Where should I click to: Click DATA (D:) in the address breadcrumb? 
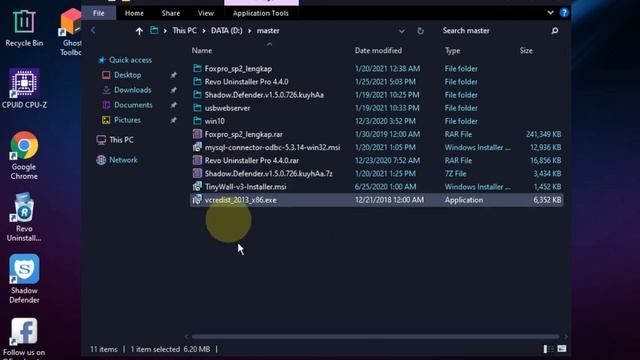pos(227,31)
